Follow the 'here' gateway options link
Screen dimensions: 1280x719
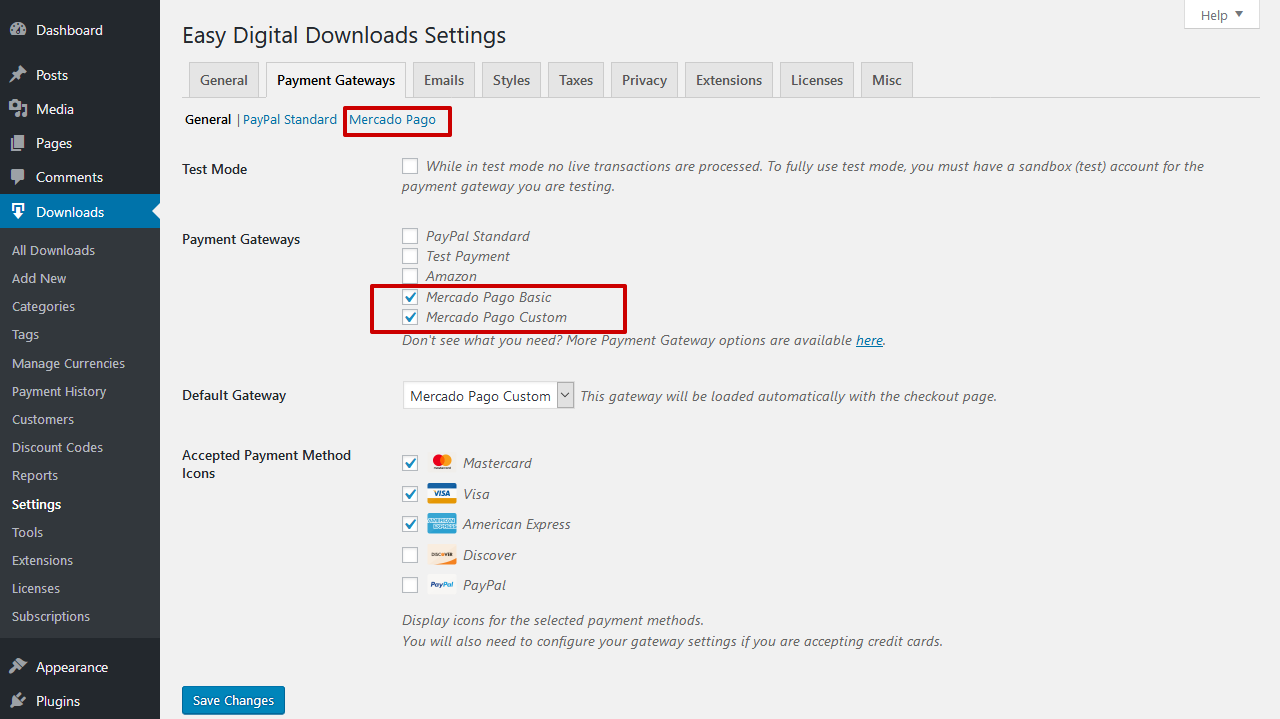coord(869,340)
